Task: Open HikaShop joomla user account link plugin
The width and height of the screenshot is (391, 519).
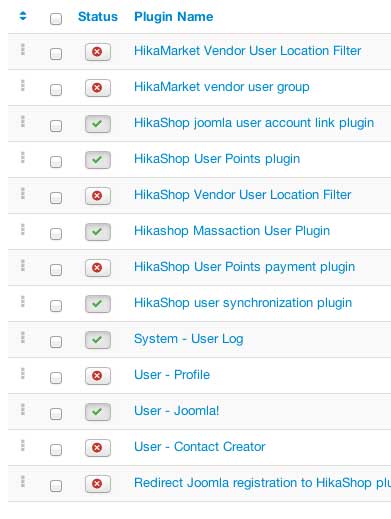Action: point(254,123)
